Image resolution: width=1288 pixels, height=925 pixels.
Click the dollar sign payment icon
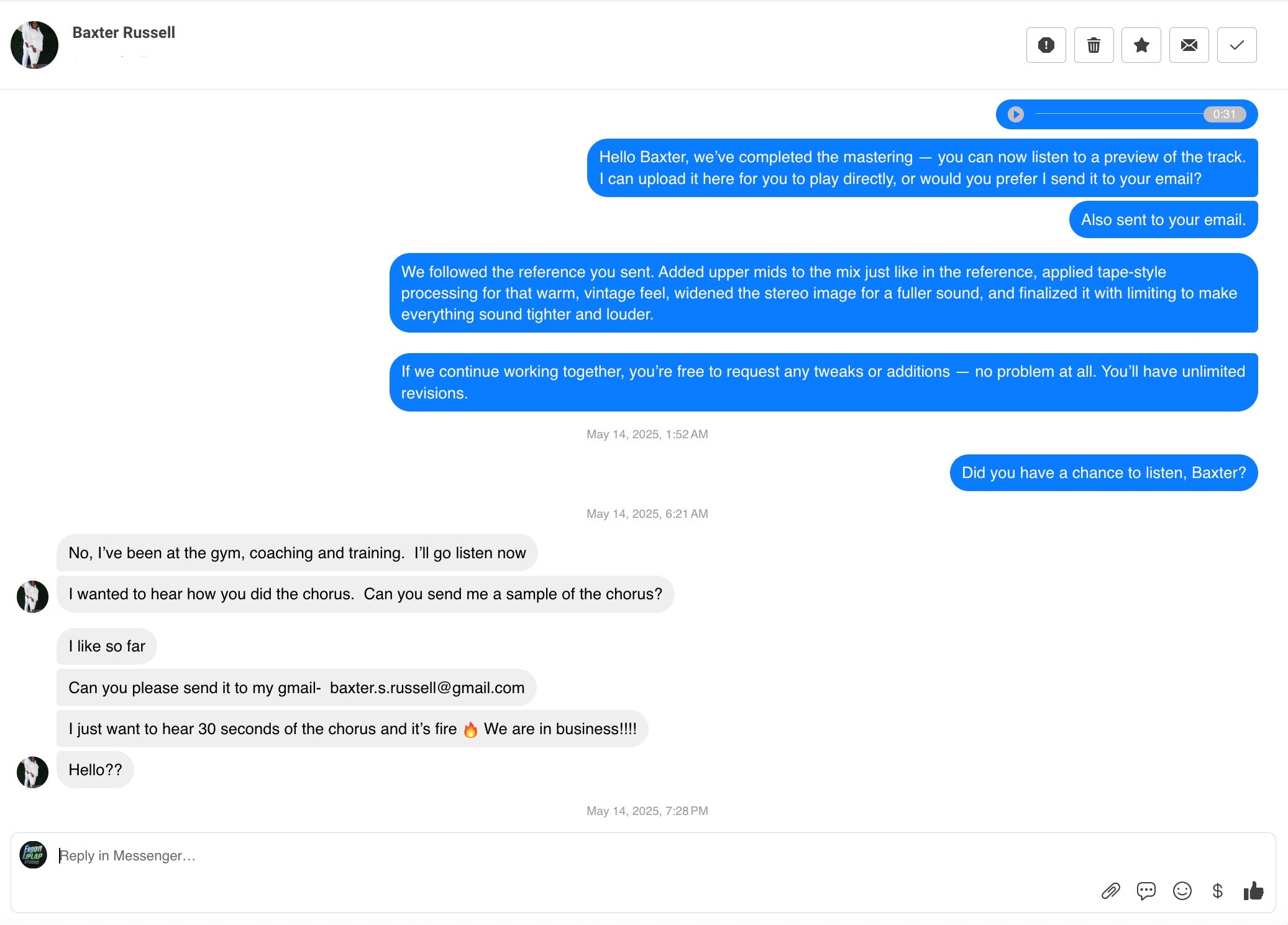click(x=1217, y=891)
